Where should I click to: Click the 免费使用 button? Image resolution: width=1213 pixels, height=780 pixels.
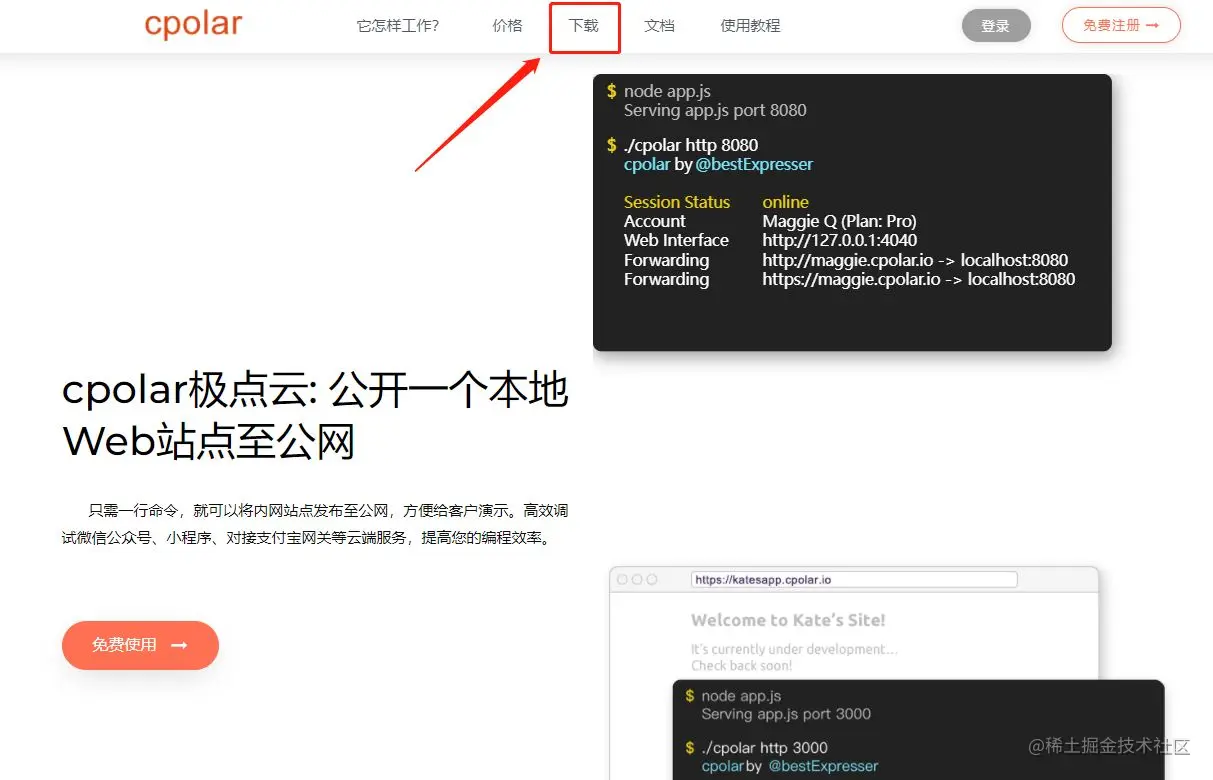(140, 645)
